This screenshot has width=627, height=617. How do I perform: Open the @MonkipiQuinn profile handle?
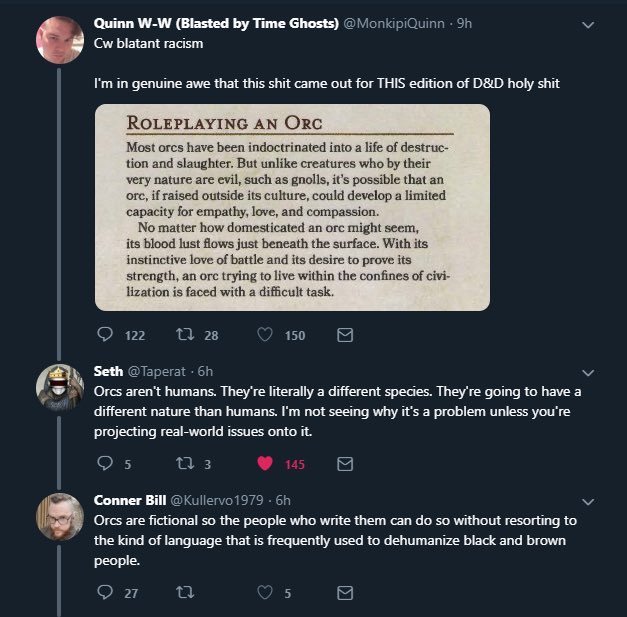(x=397, y=24)
